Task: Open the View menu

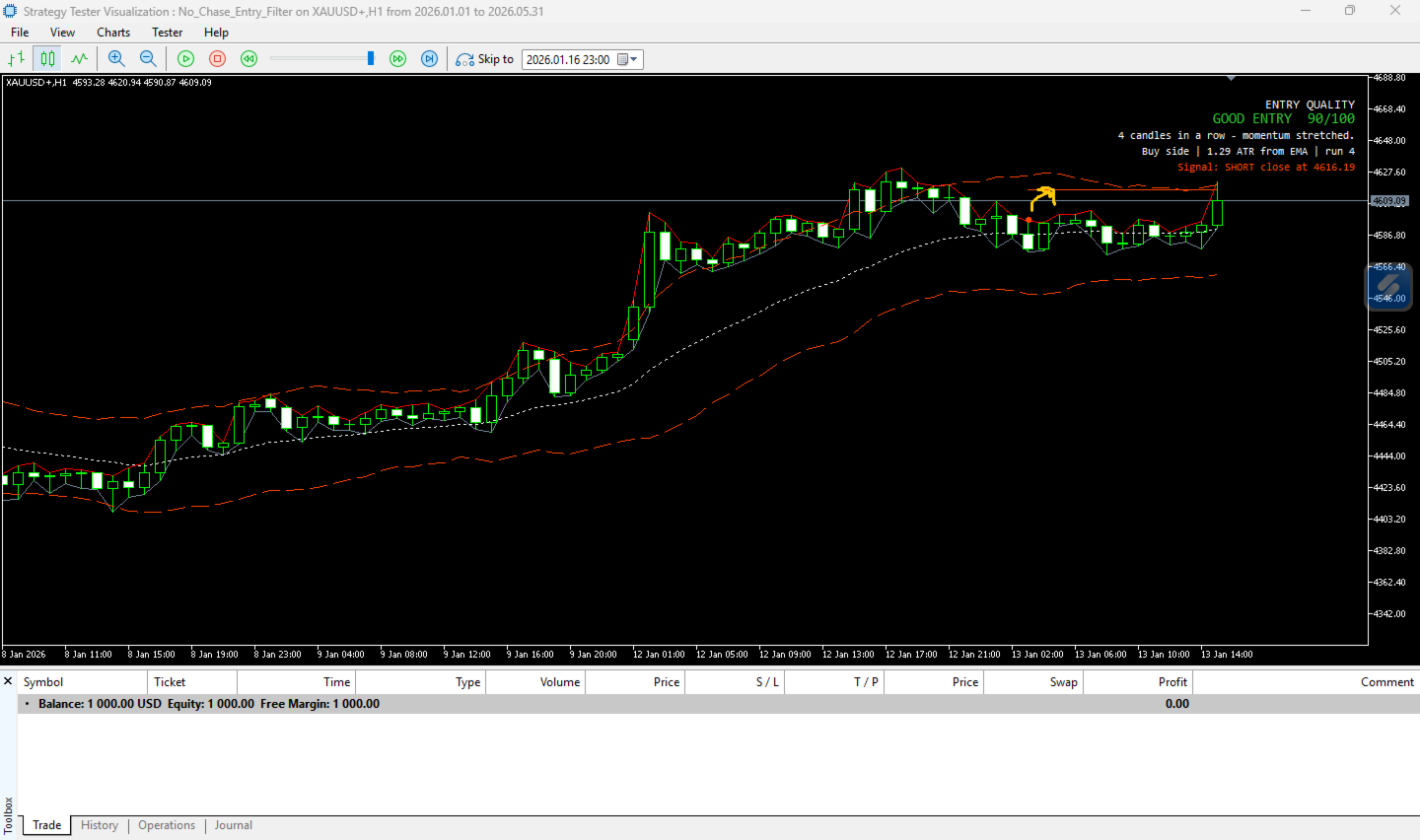Action: (62, 33)
